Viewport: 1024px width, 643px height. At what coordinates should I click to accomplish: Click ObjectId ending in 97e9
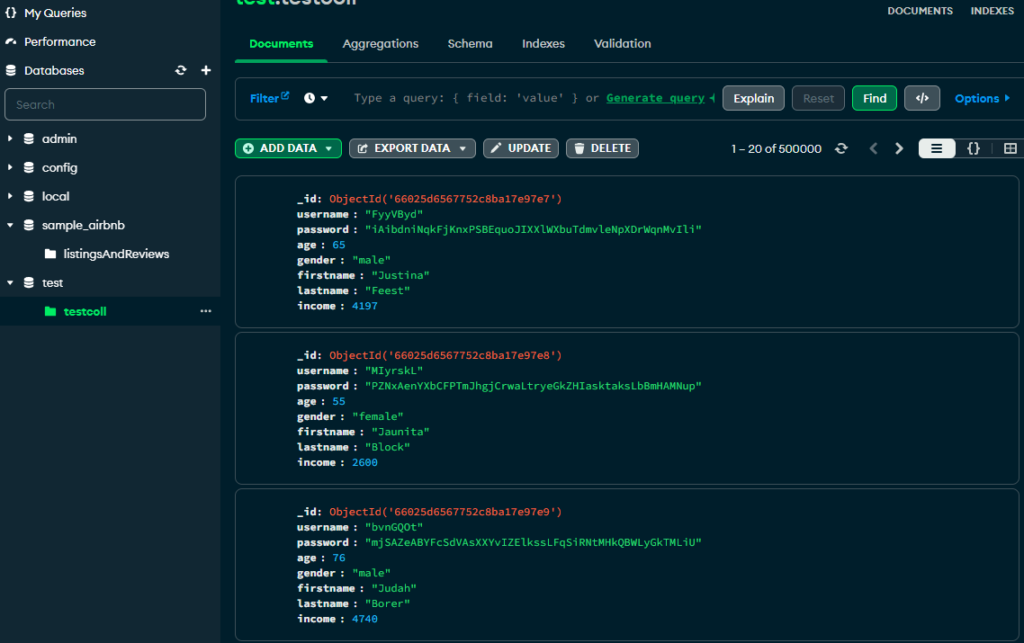(x=445, y=512)
